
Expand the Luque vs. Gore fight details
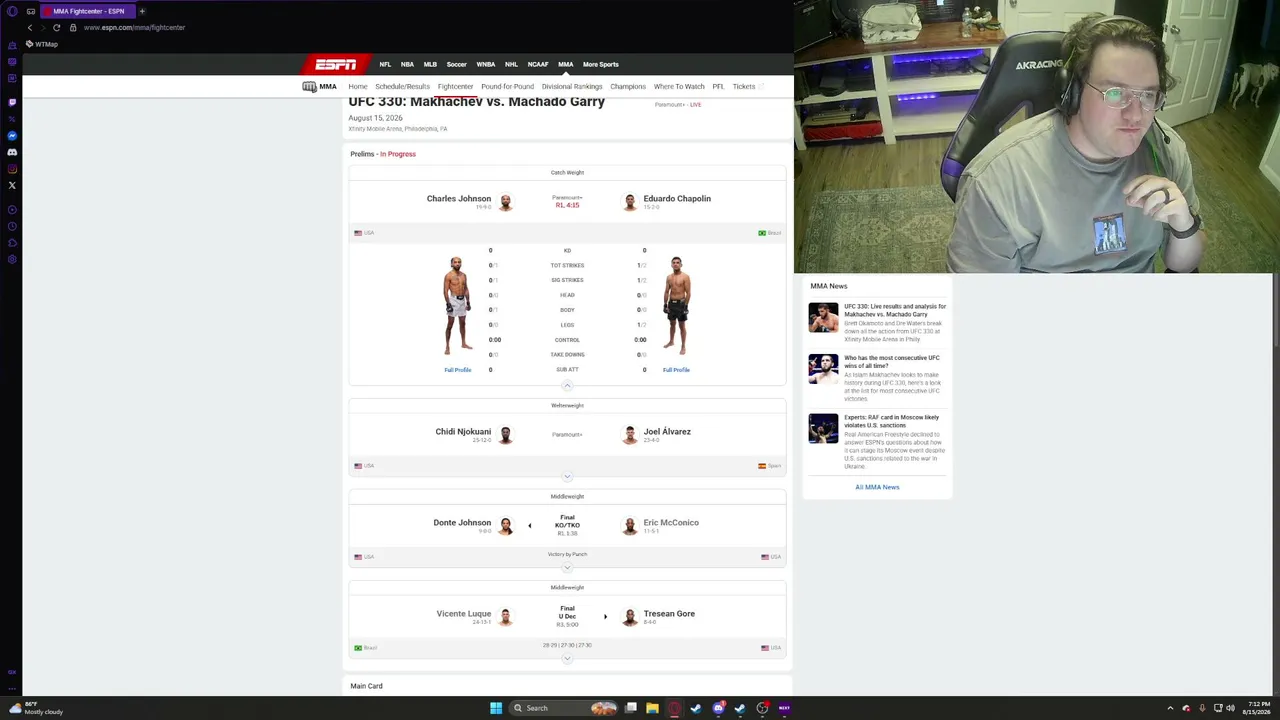click(x=567, y=658)
